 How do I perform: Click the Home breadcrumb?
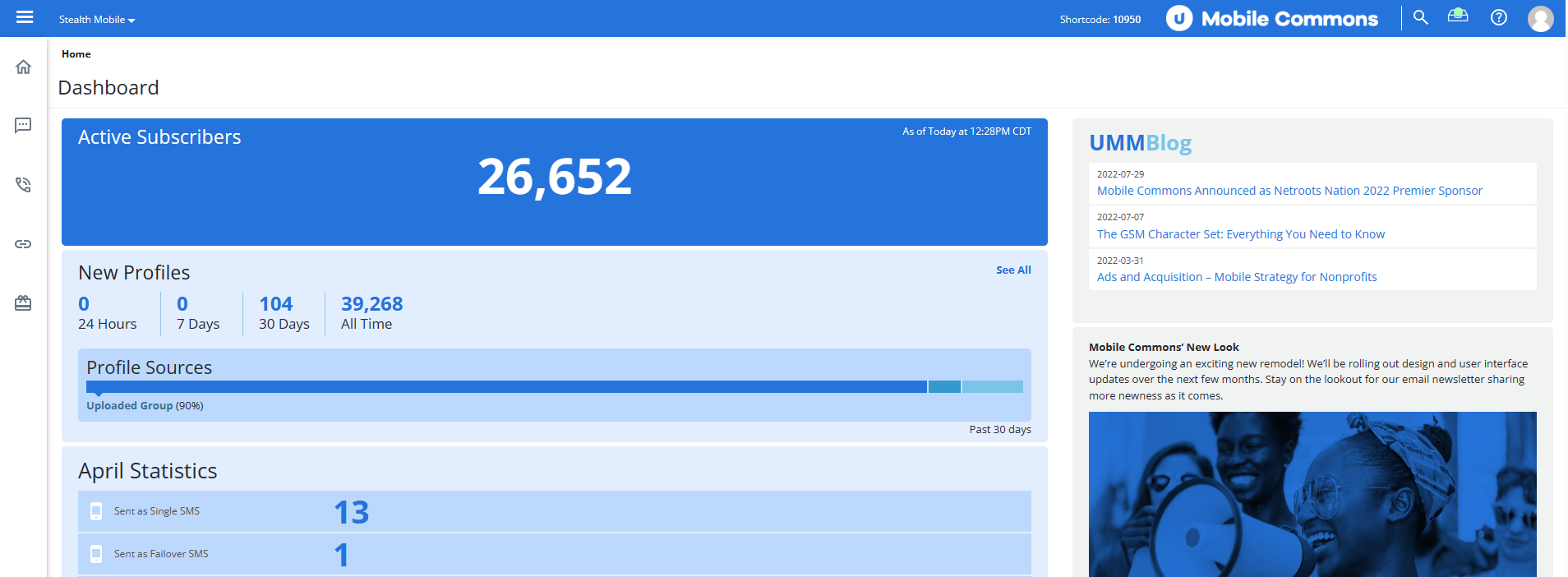coord(76,54)
